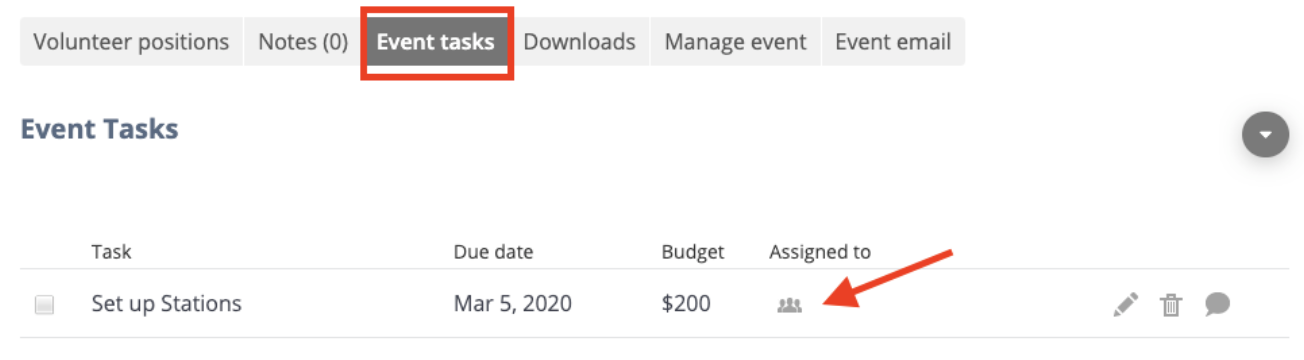Image resolution: width=1304 pixels, height=360 pixels.
Task: Open the Manage event tab
Action: (735, 42)
